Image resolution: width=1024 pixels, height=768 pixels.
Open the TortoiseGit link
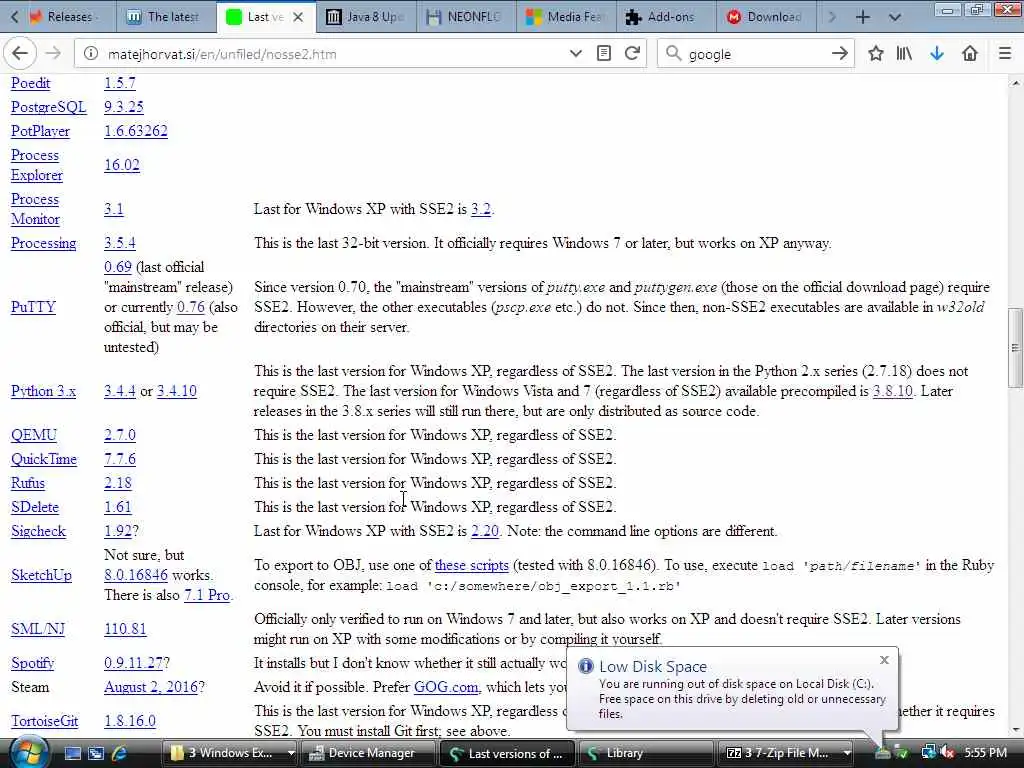44,720
